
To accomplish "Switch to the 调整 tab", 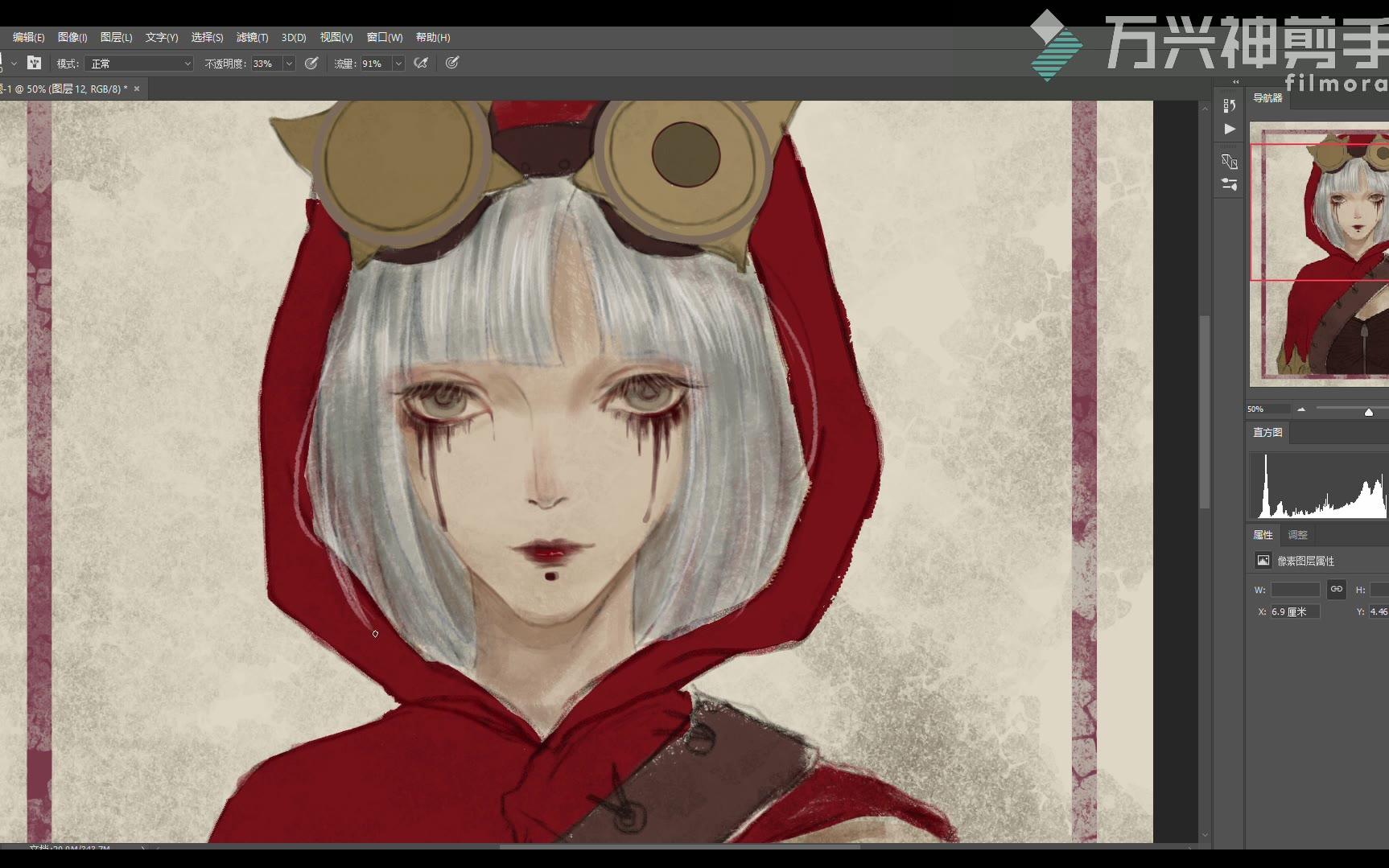I will pos(1297,534).
